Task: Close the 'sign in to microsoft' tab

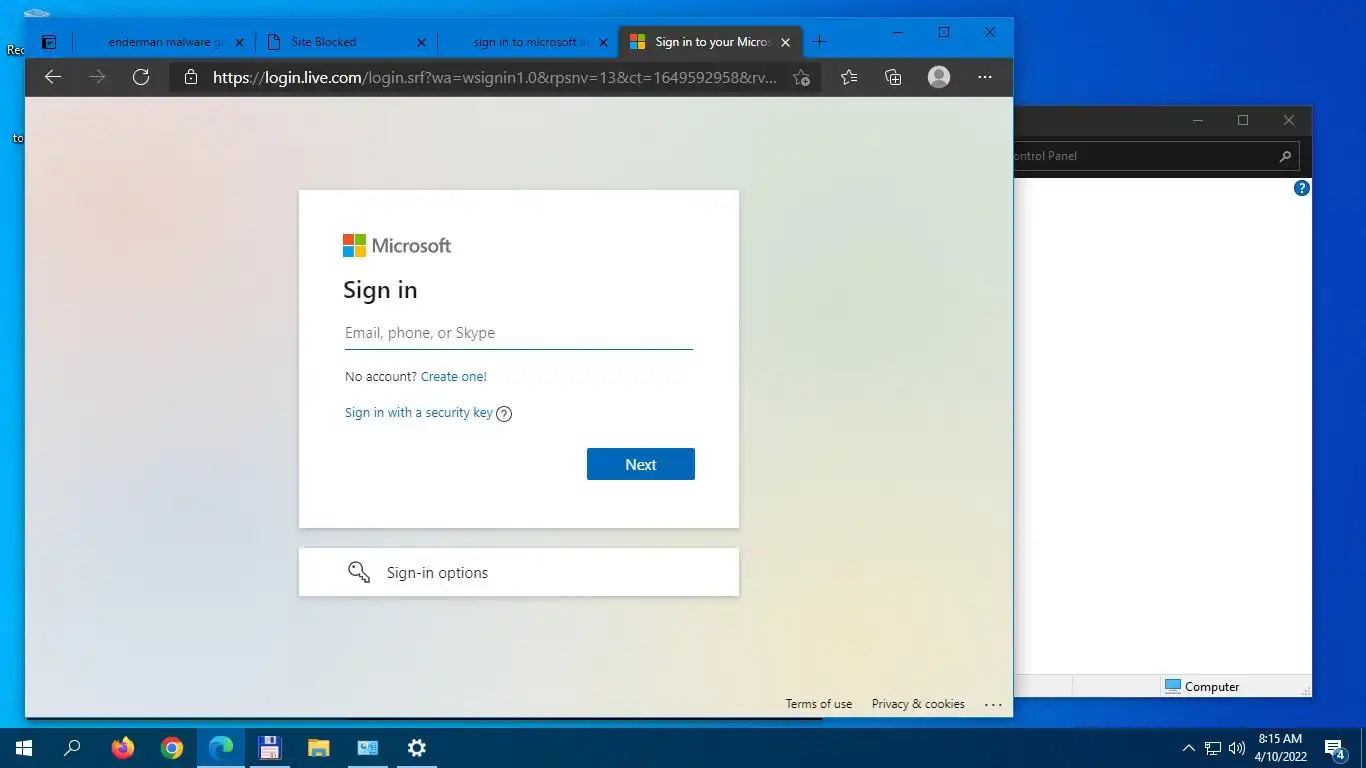Action: (x=603, y=43)
